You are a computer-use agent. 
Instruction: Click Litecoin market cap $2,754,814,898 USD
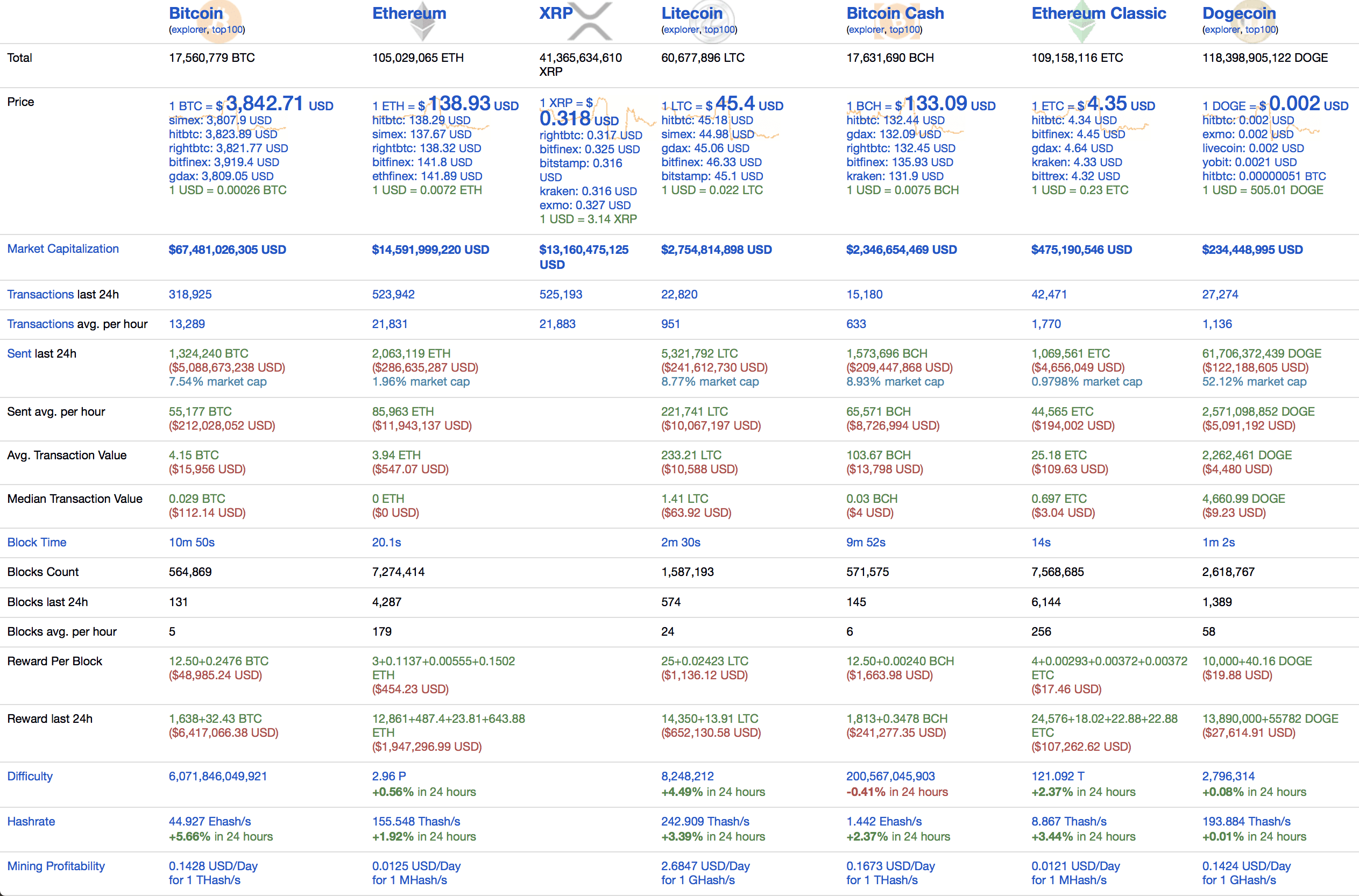click(x=717, y=250)
